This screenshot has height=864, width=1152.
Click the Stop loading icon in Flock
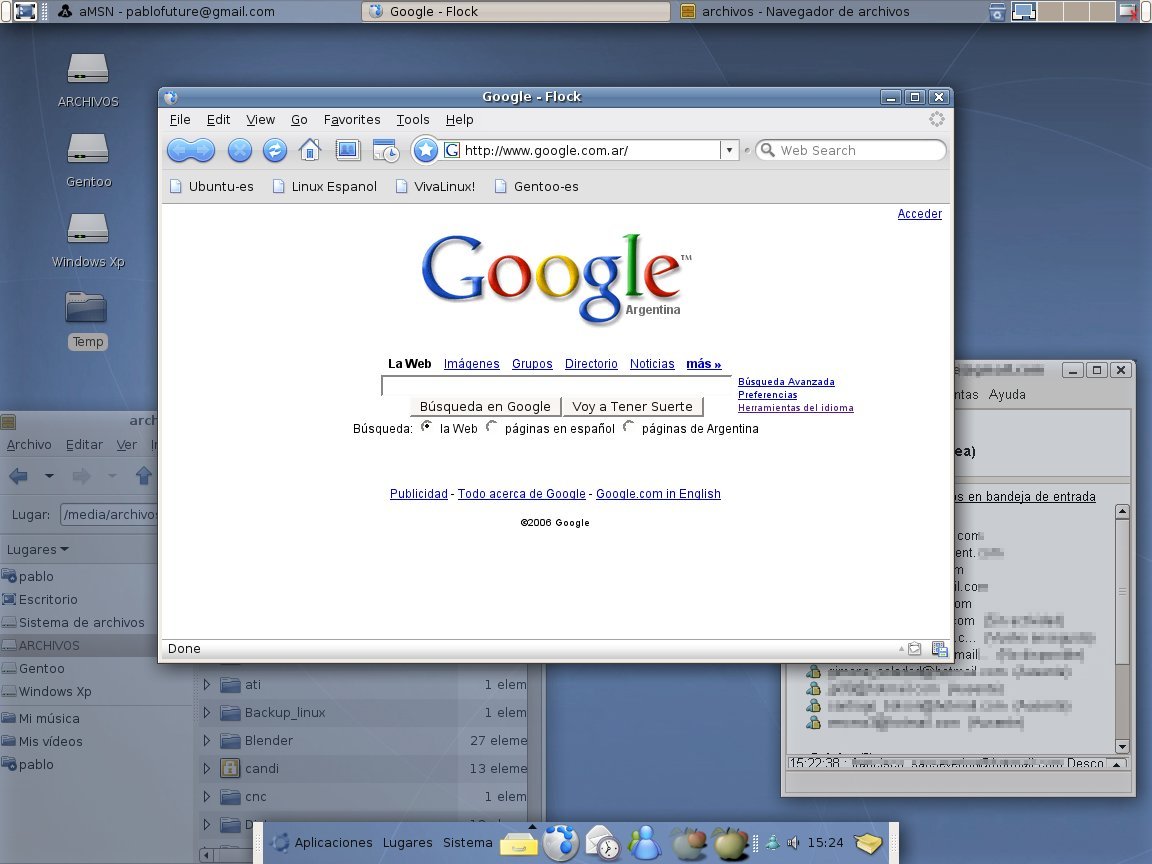[240, 151]
